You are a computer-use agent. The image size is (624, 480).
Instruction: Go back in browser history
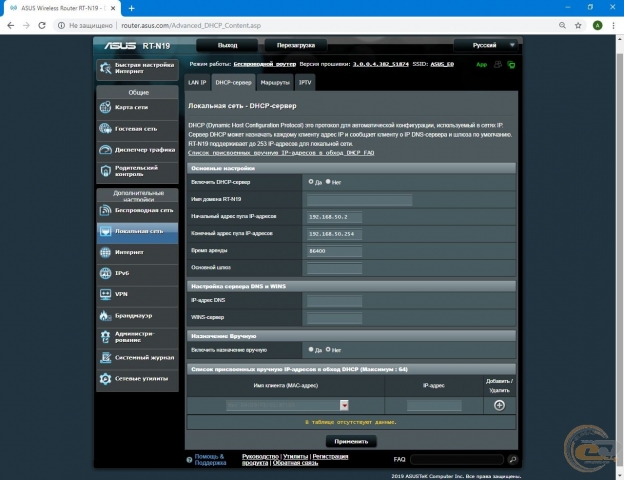pyautogui.click(x=11, y=25)
